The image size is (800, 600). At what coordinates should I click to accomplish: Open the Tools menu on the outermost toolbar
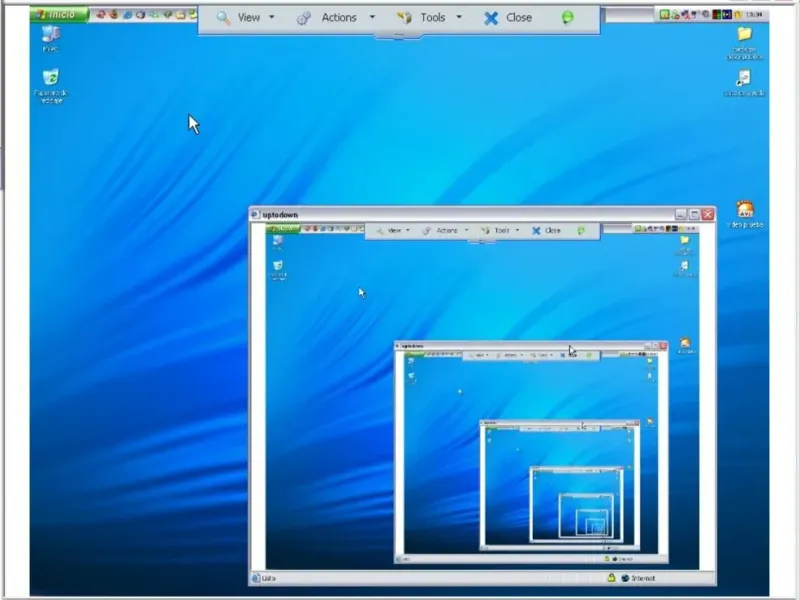click(433, 17)
